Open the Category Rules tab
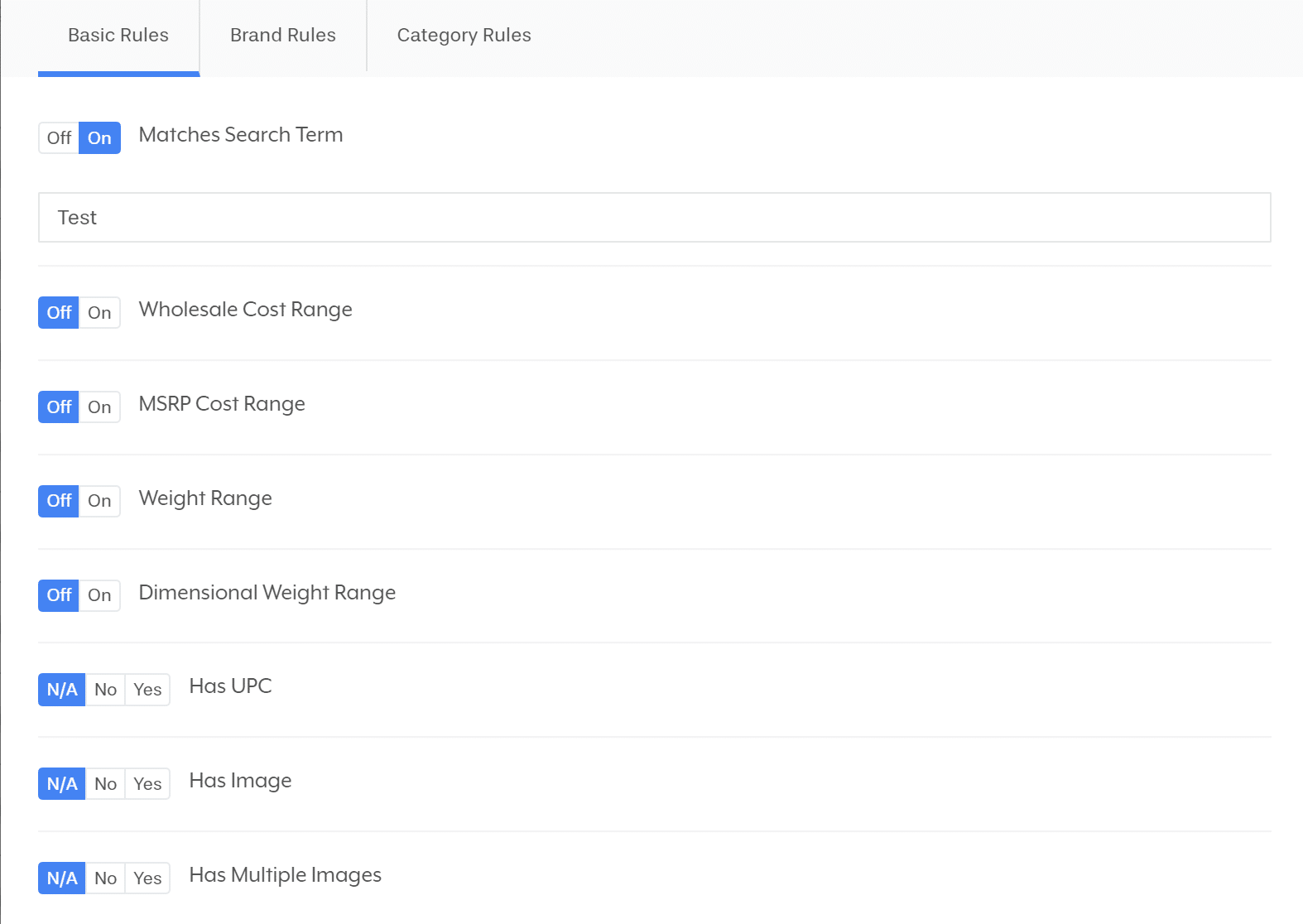 tap(464, 36)
